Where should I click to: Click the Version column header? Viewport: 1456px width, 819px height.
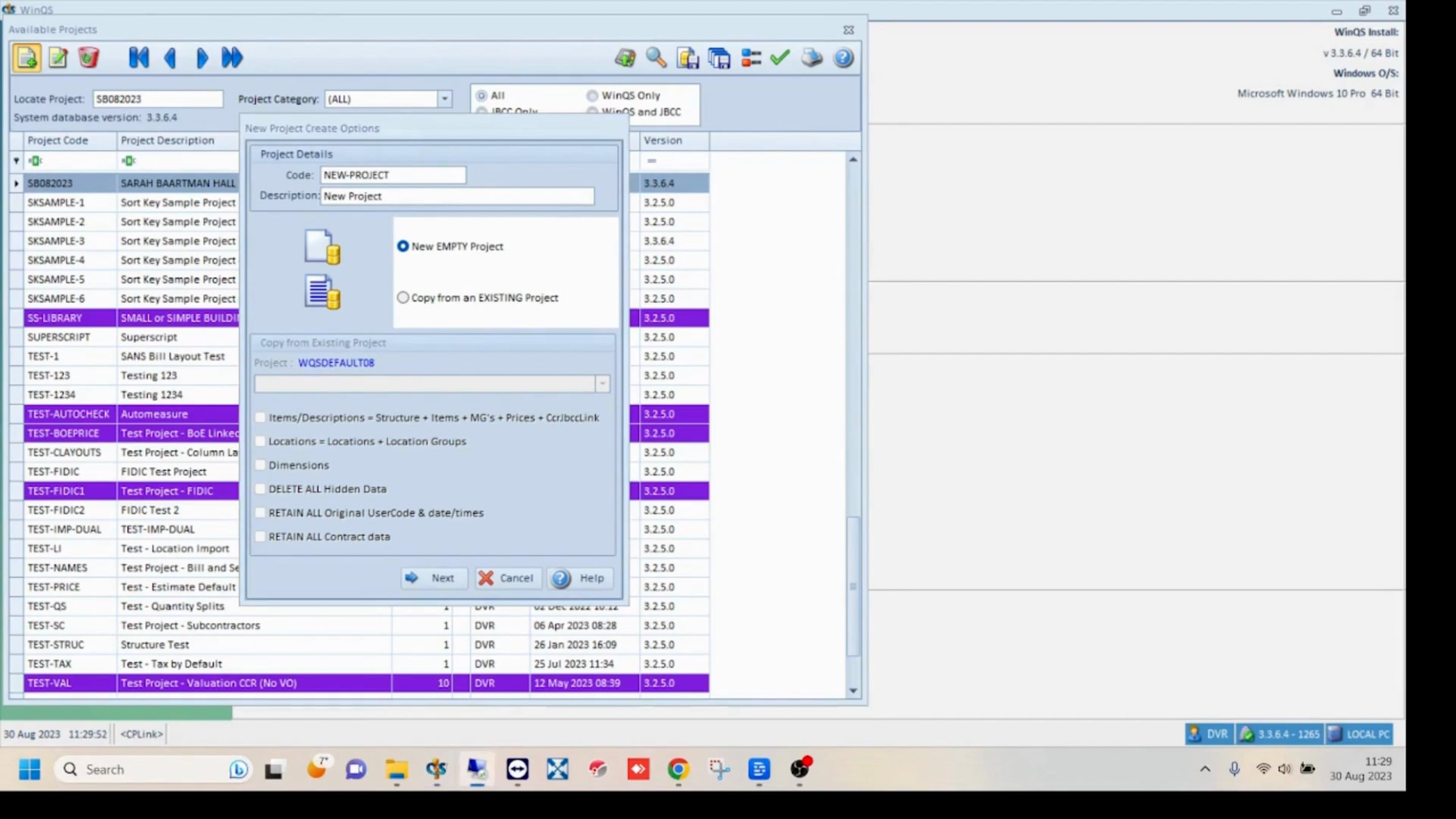[662, 140]
